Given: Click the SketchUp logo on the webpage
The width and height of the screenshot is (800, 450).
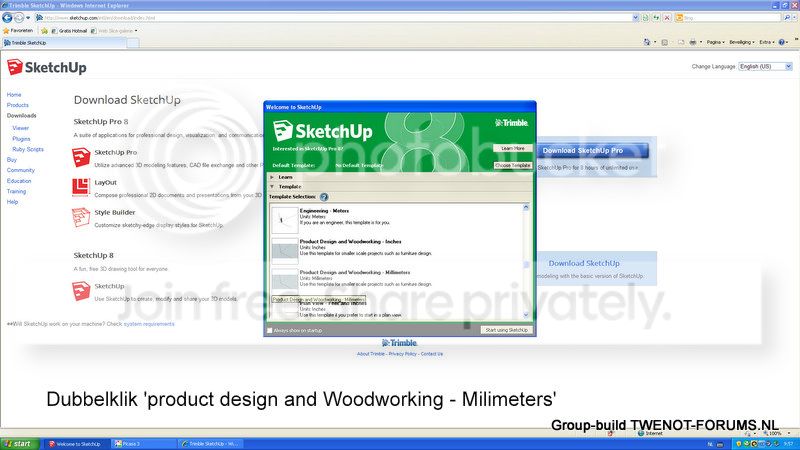Looking at the screenshot, I should (46, 67).
